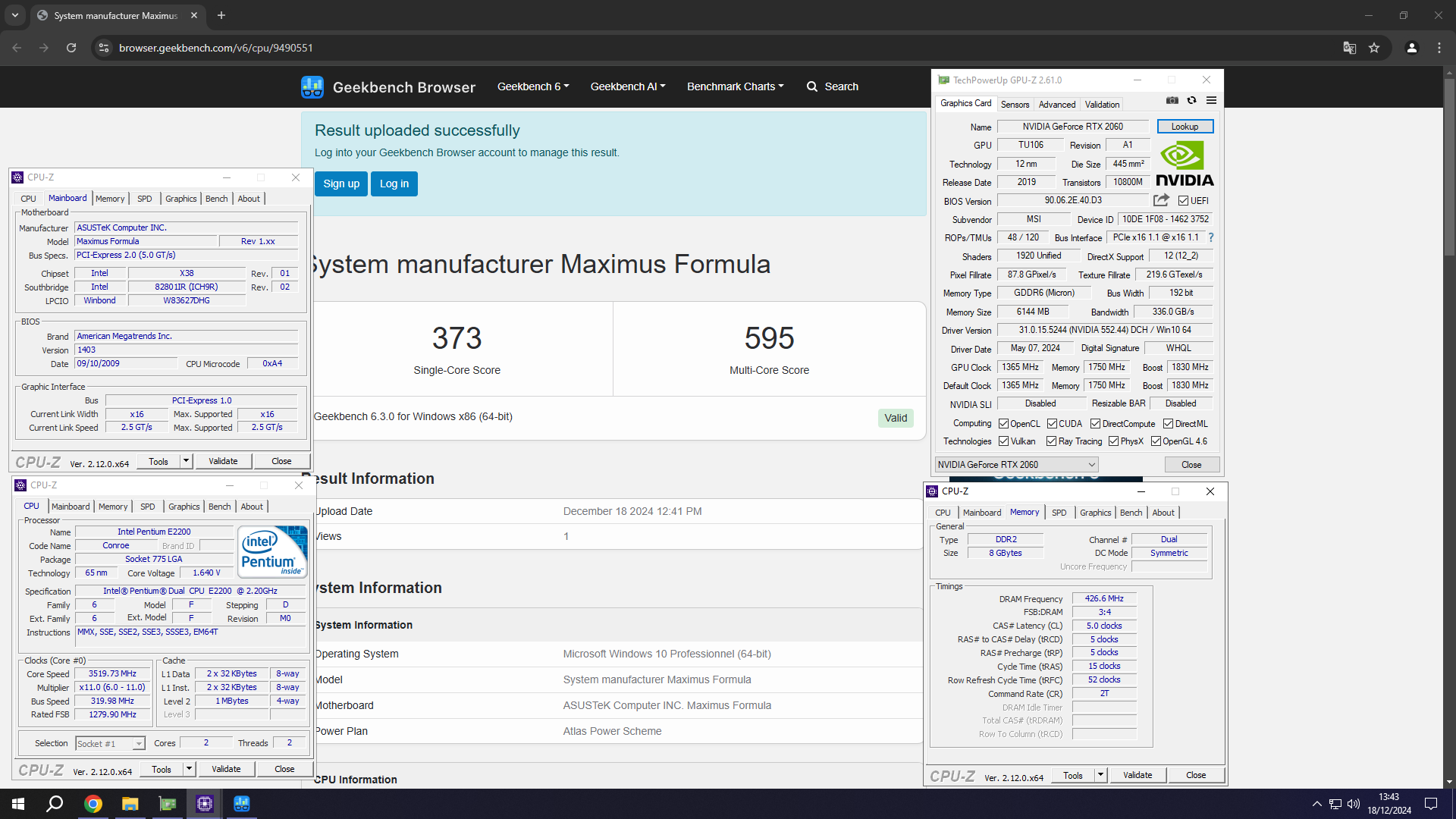Bookmark this page with the star icon
The width and height of the screenshot is (1456, 819).
click(1374, 48)
